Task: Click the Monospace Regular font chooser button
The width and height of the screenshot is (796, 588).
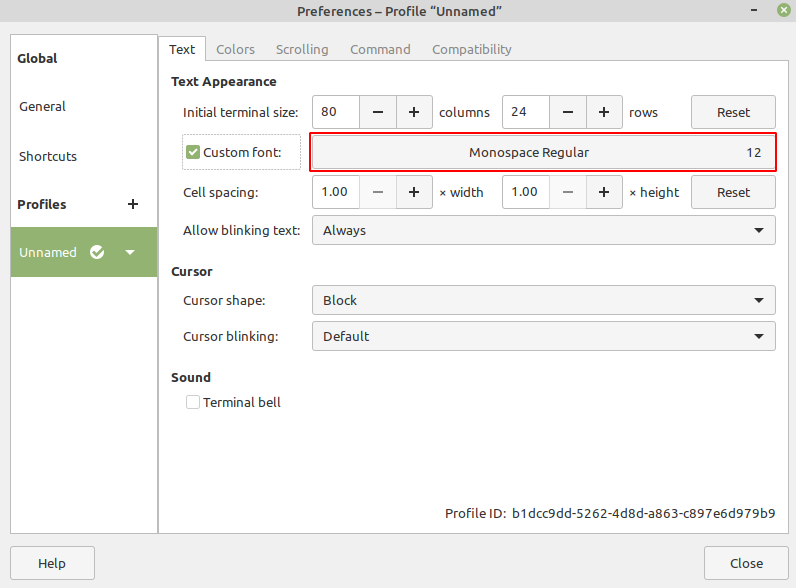Action: pos(543,153)
